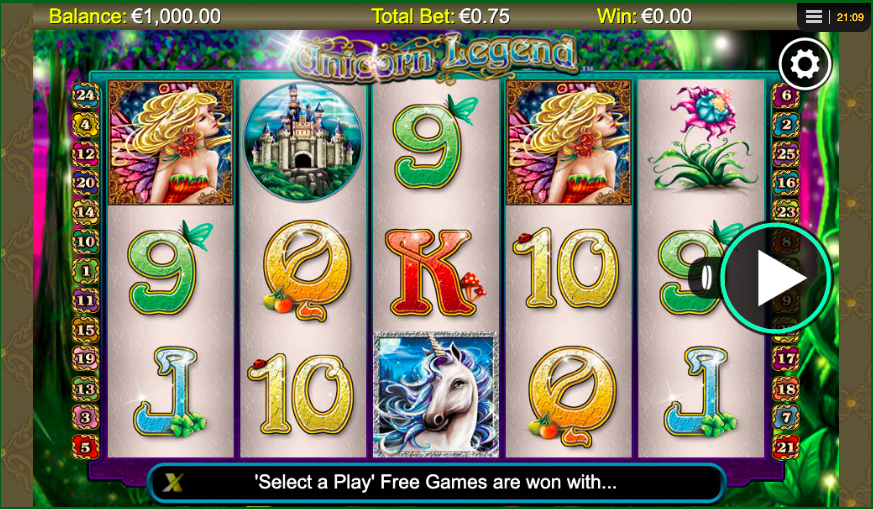Select payline number 5 badge
Viewport: 873px width, 509px height.
[86, 447]
